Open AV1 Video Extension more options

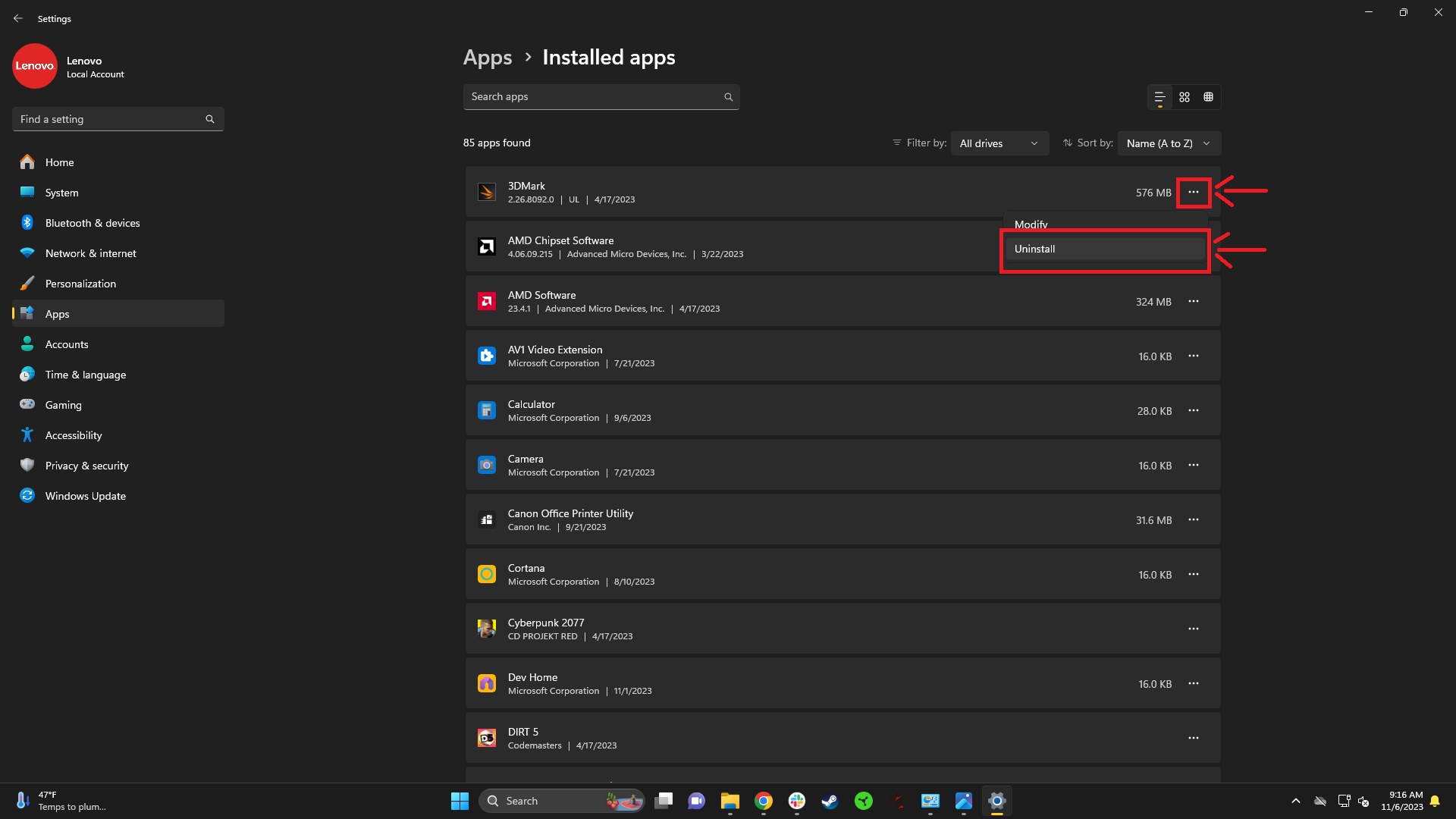(1193, 356)
